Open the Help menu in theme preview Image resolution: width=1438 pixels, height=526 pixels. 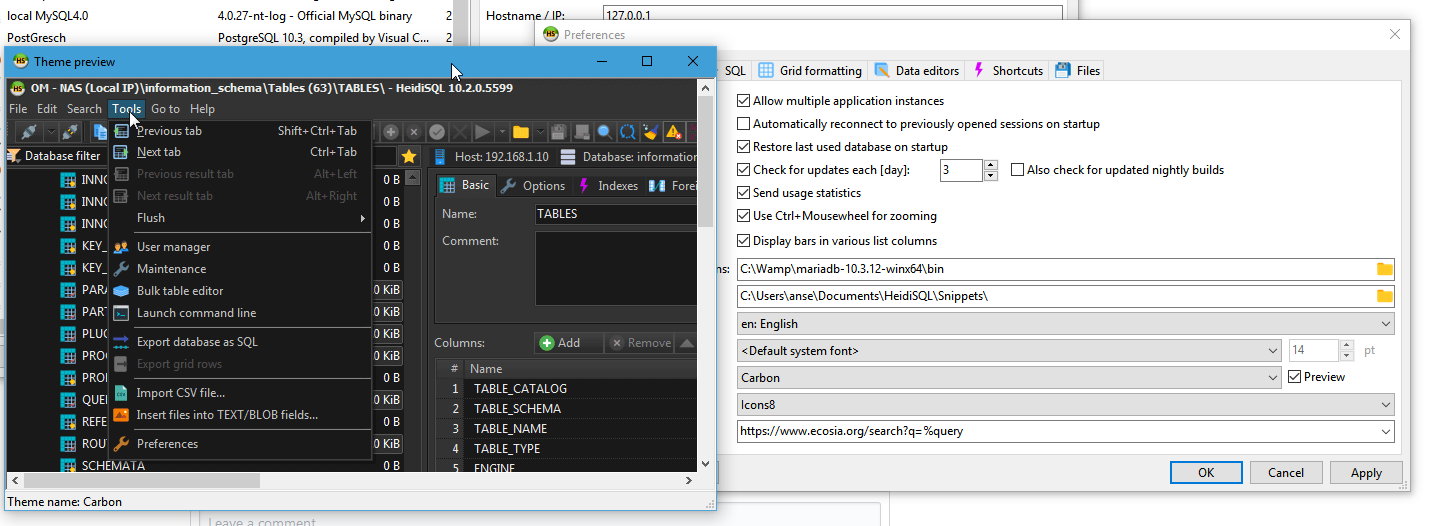pos(202,109)
